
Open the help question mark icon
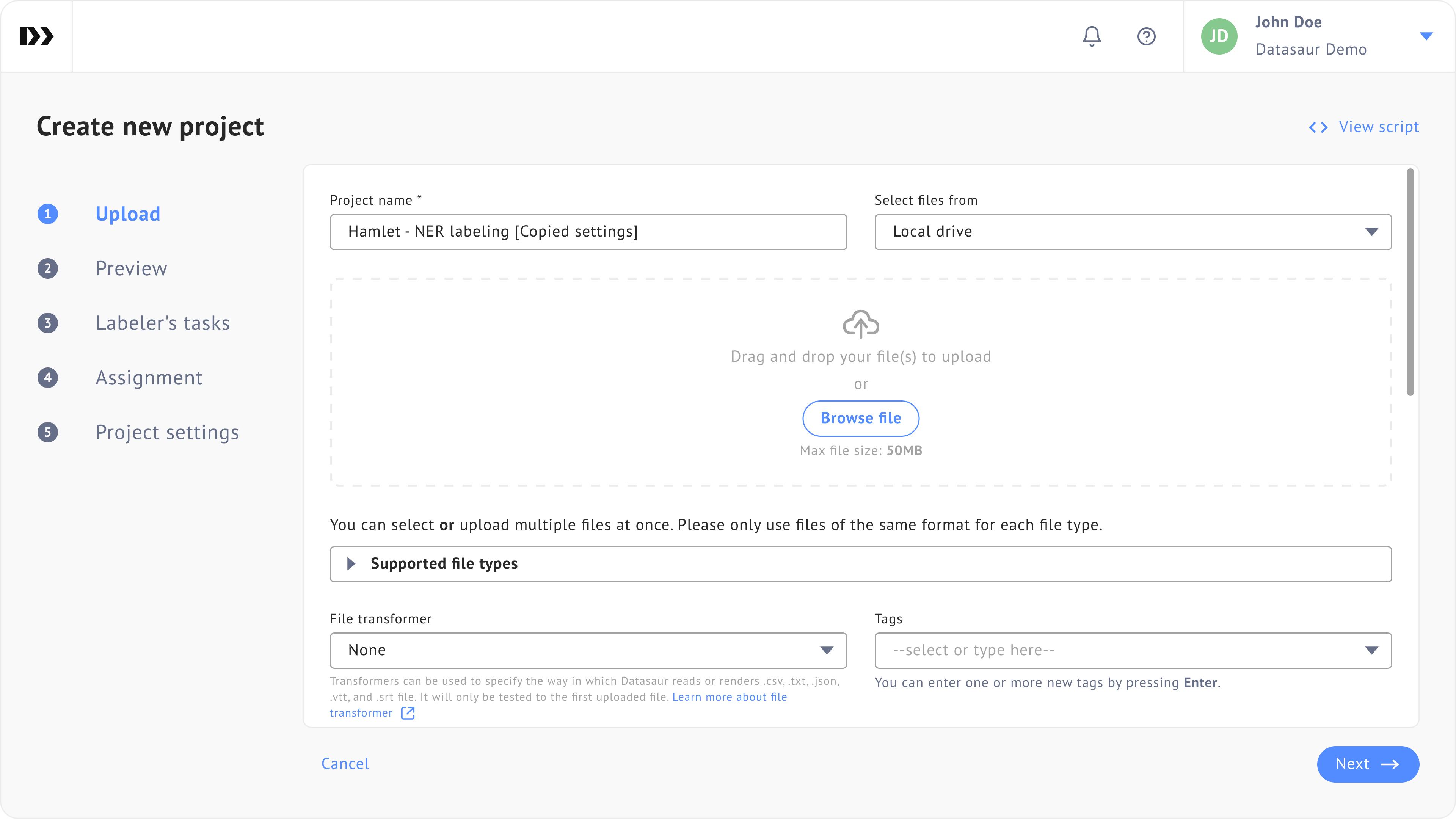[1146, 36]
